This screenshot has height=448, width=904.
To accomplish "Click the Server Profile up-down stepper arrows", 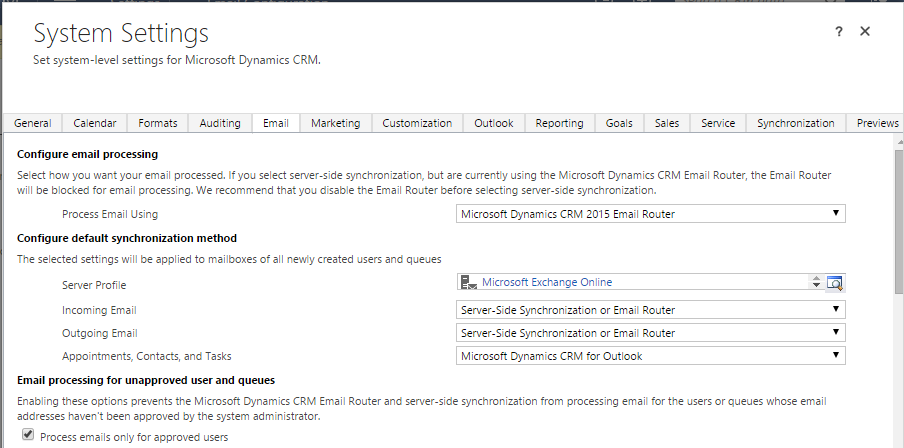I will pyautogui.click(x=816, y=282).
